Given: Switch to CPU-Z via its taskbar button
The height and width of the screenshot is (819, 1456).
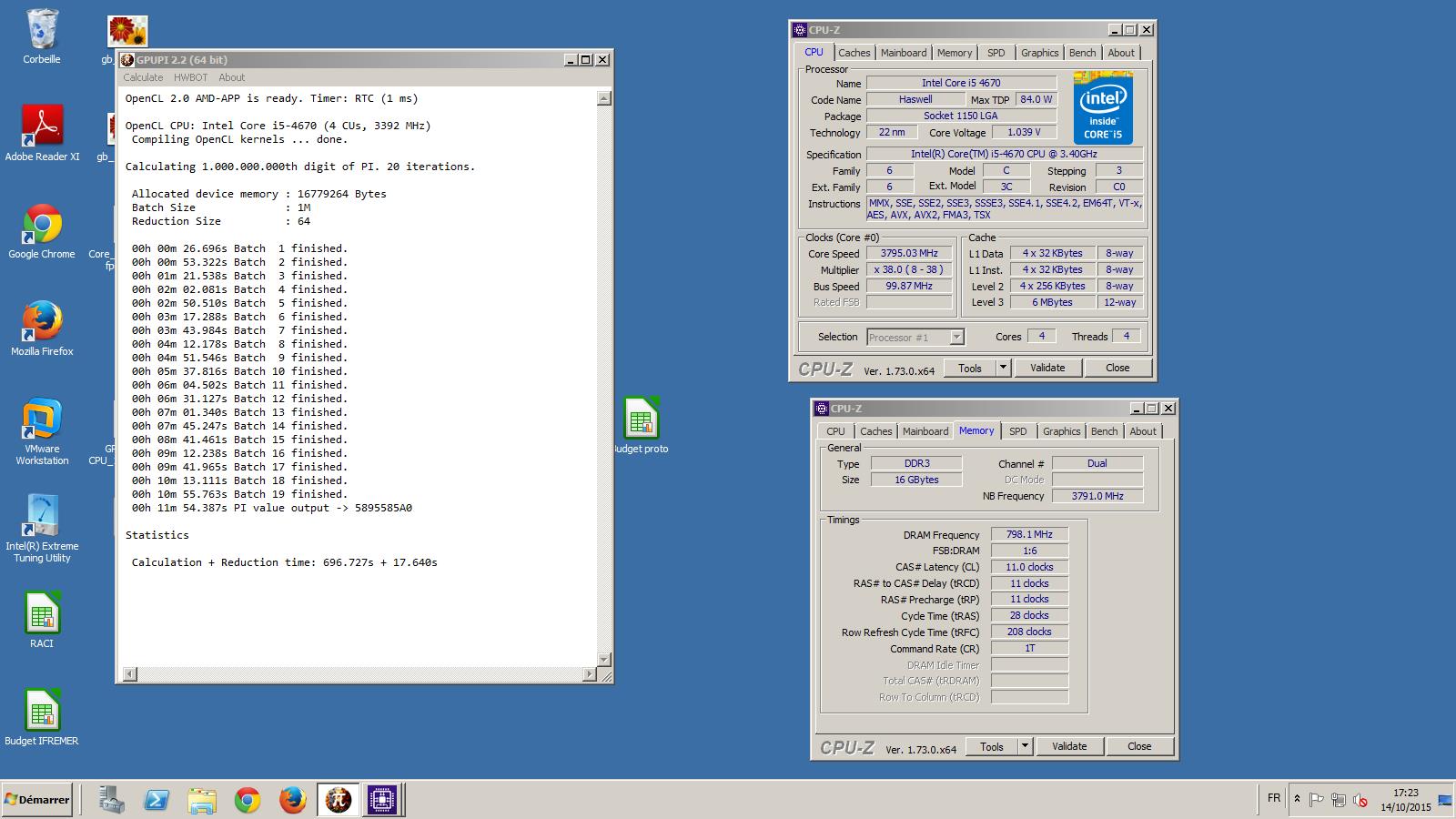Looking at the screenshot, I should tap(382, 800).
